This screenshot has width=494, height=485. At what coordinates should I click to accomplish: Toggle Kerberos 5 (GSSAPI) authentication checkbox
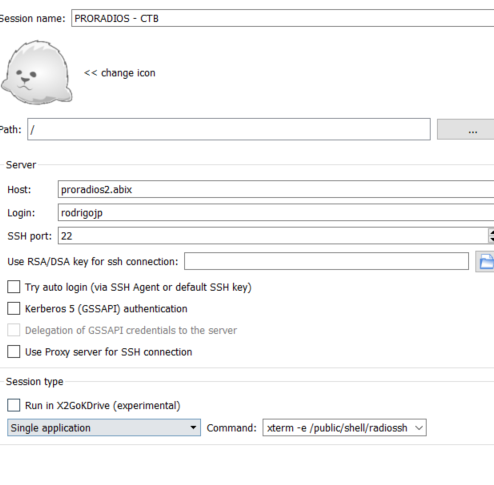[14, 309]
